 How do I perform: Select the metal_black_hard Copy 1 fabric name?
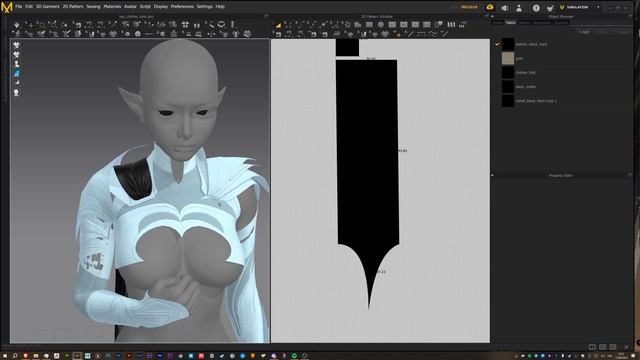tap(536, 101)
